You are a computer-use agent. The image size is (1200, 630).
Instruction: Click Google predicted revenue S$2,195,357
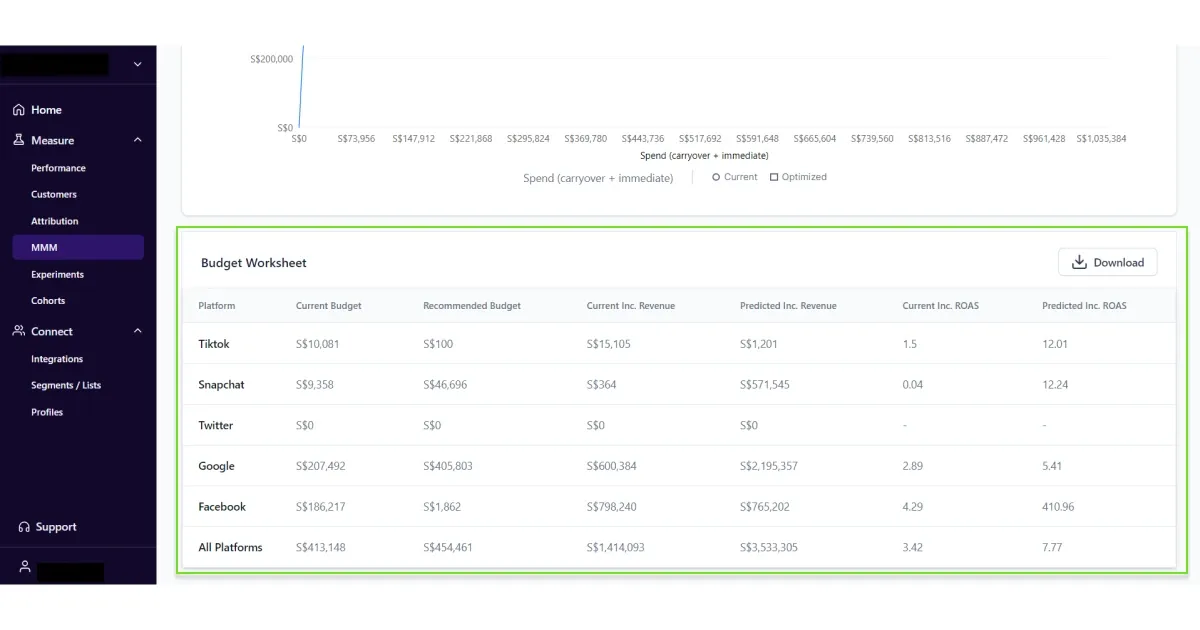pyautogui.click(x=769, y=466)
